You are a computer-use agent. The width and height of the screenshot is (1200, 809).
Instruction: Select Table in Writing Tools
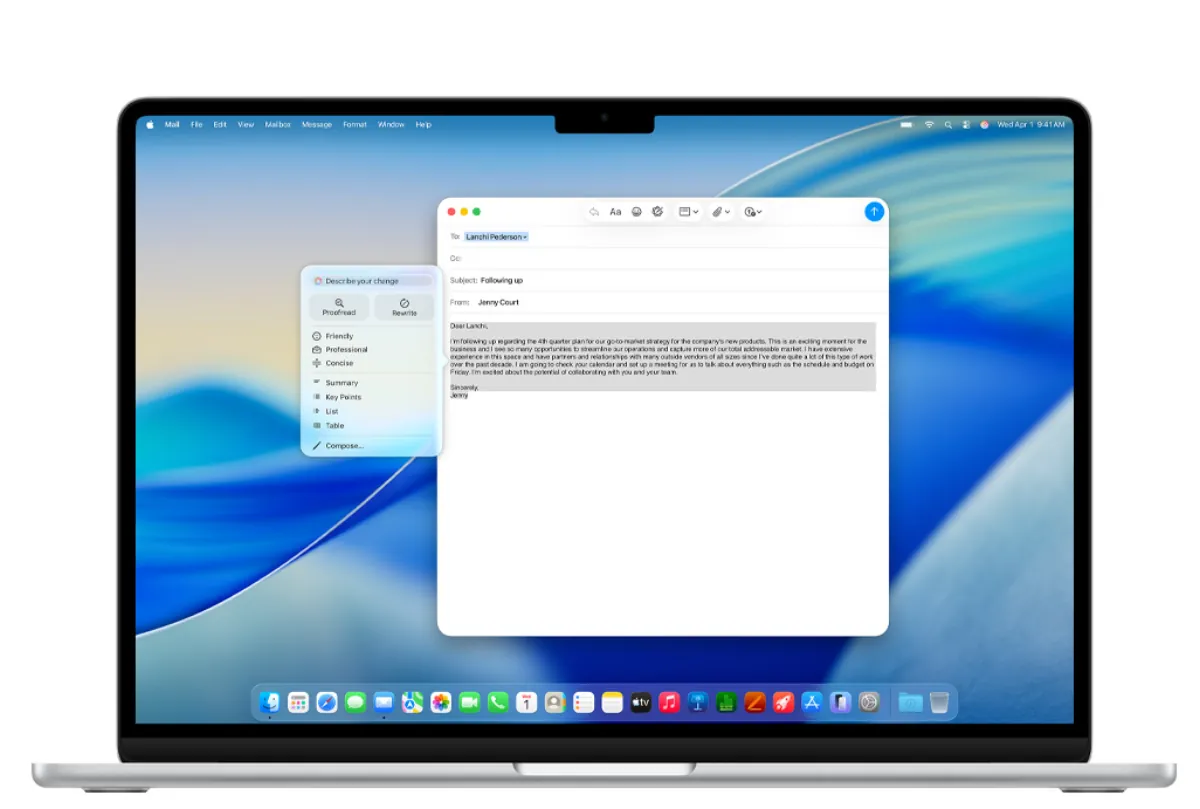328,425
